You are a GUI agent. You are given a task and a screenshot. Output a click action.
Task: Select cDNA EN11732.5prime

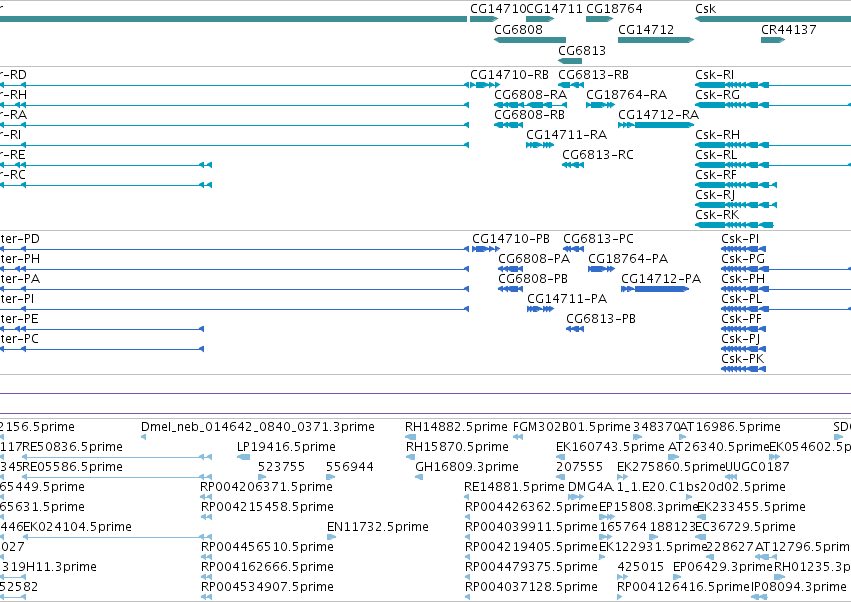(x=378, y=527)
